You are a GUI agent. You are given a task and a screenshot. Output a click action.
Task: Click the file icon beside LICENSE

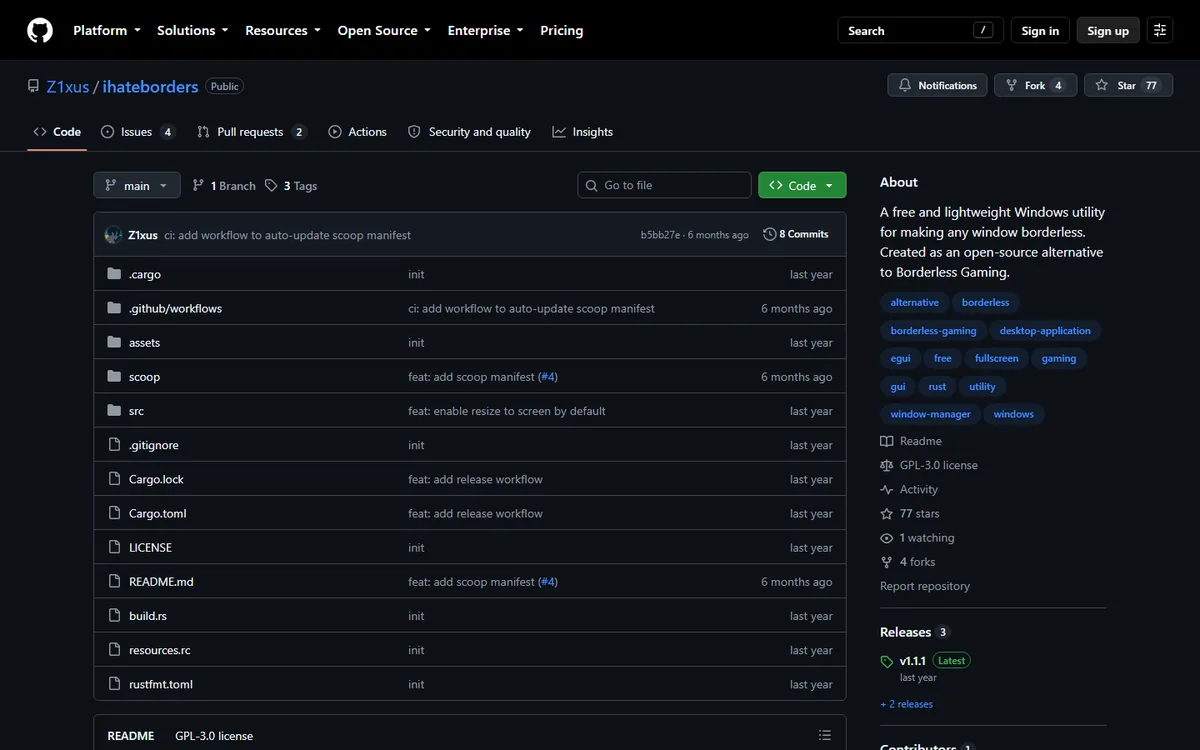tap(114, 548)
